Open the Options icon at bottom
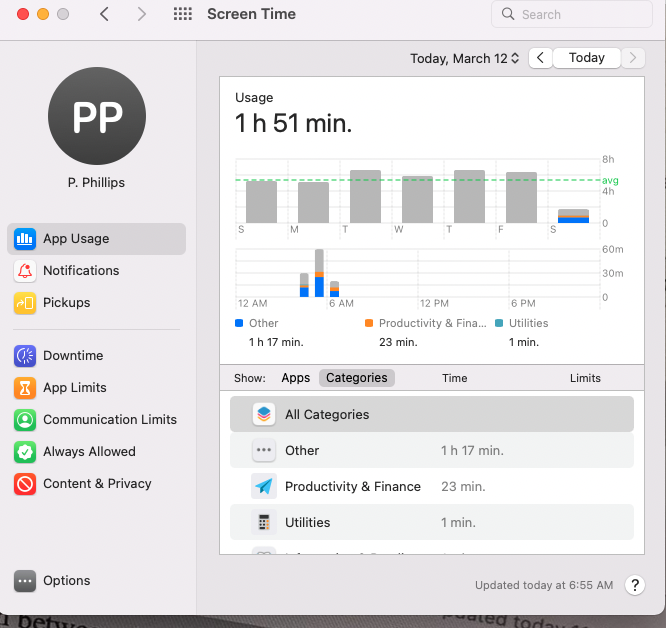This screenshot has height=628, width=666. (x=25, y=581)
